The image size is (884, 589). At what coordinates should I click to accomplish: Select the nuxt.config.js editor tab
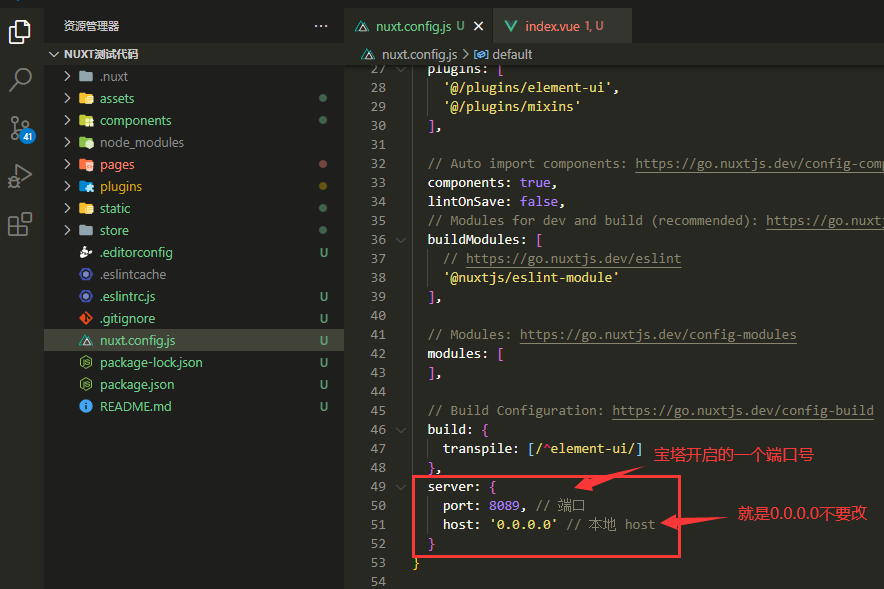coord(419,26)
